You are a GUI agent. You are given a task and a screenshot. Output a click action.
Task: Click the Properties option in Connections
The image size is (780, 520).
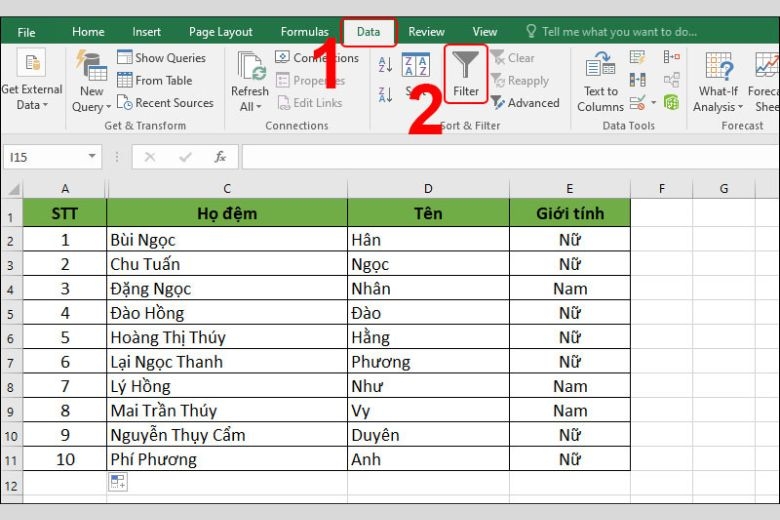pyautogui.click(x=310, y=80)
